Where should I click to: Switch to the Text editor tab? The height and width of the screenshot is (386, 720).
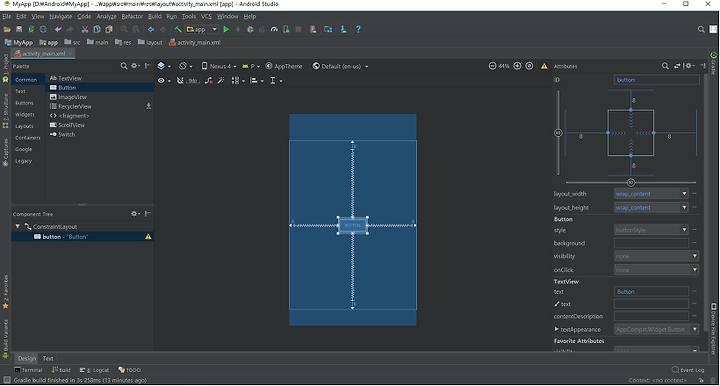(48, 358)
